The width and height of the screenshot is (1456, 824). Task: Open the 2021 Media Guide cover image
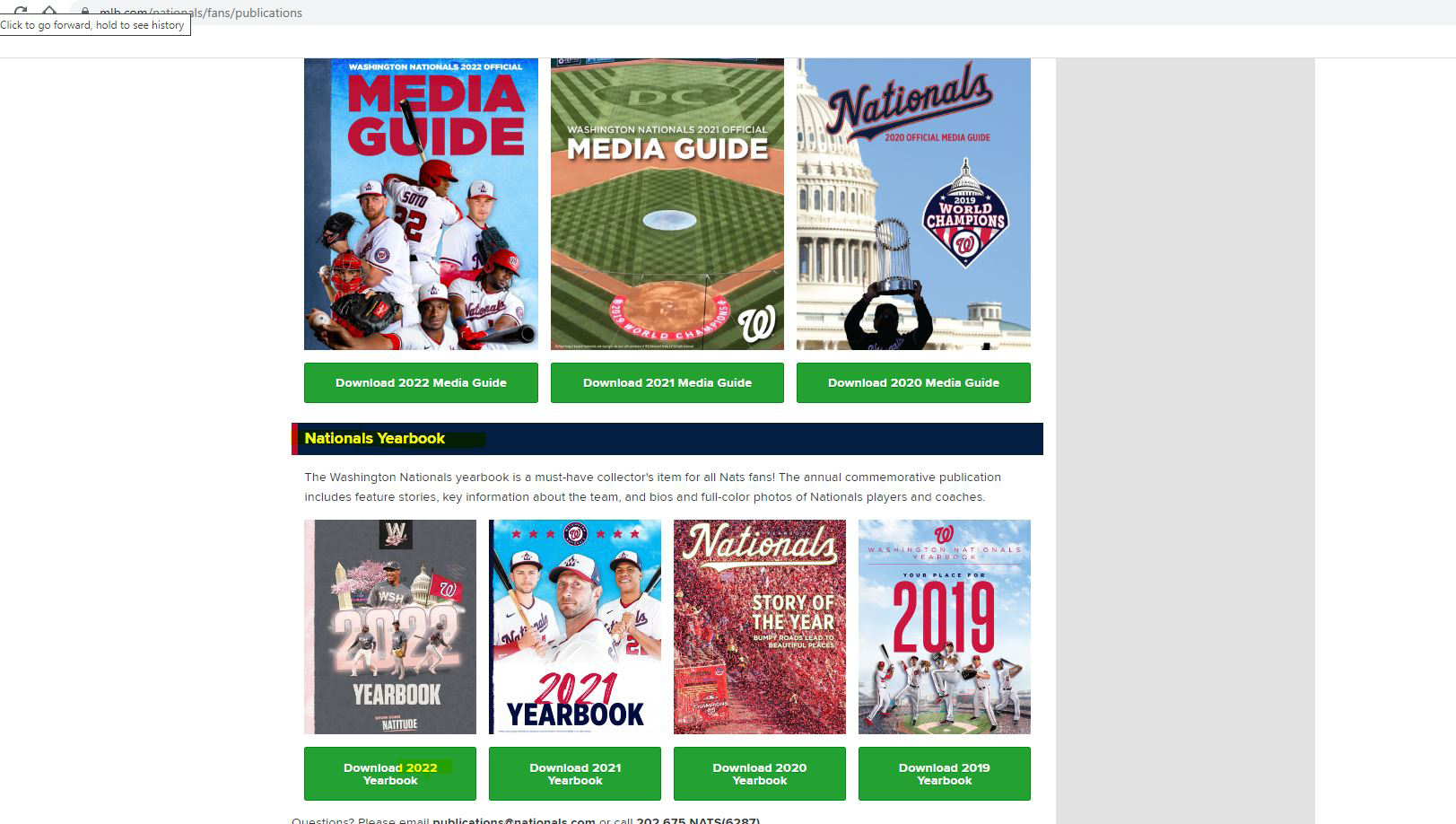pos(667,204)
